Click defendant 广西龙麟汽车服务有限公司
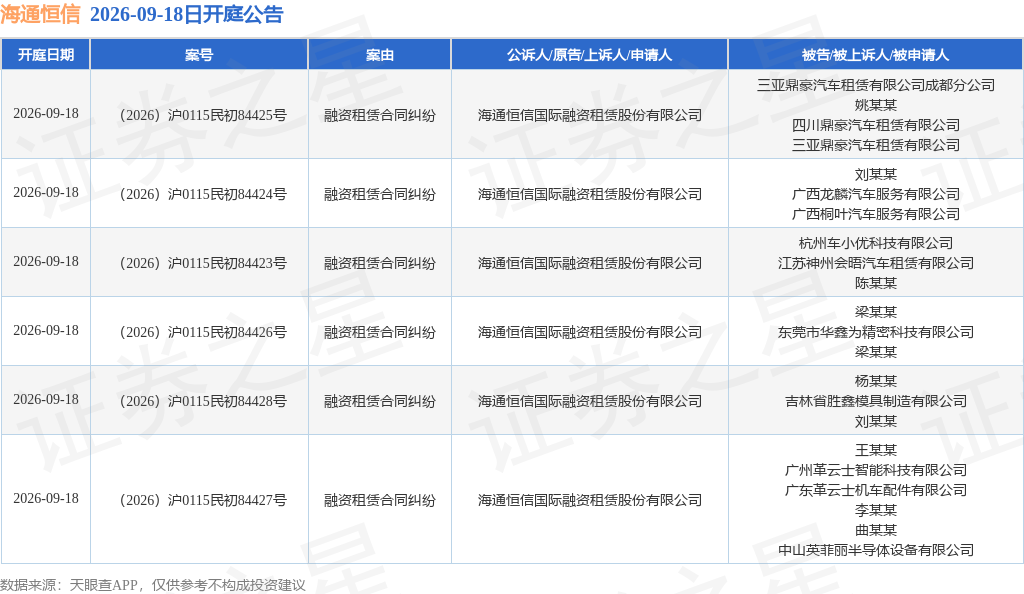This screenshot has width=1024, height=594. [876, 194]
